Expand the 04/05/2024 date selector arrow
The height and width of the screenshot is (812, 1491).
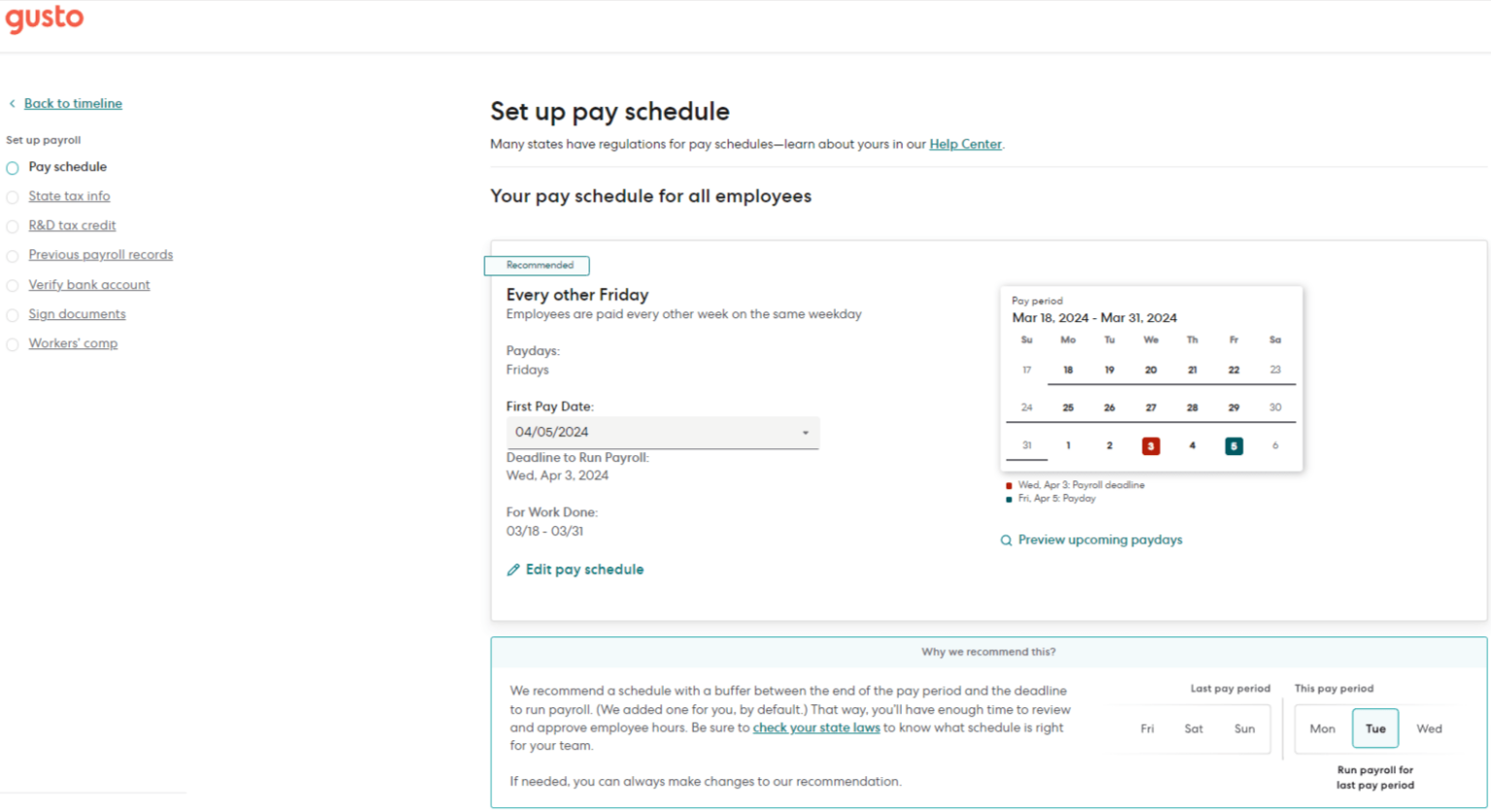805,432
